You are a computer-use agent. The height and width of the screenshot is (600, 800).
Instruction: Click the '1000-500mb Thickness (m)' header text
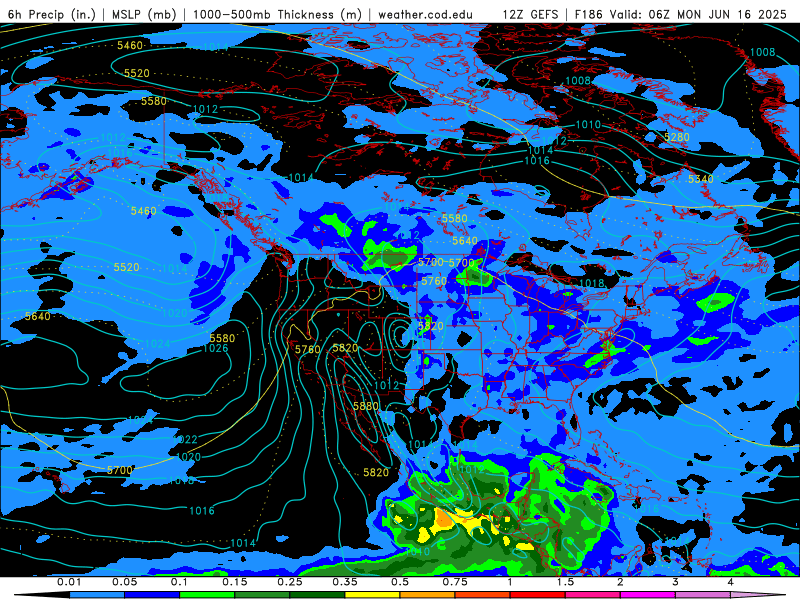tap(277, 14)
